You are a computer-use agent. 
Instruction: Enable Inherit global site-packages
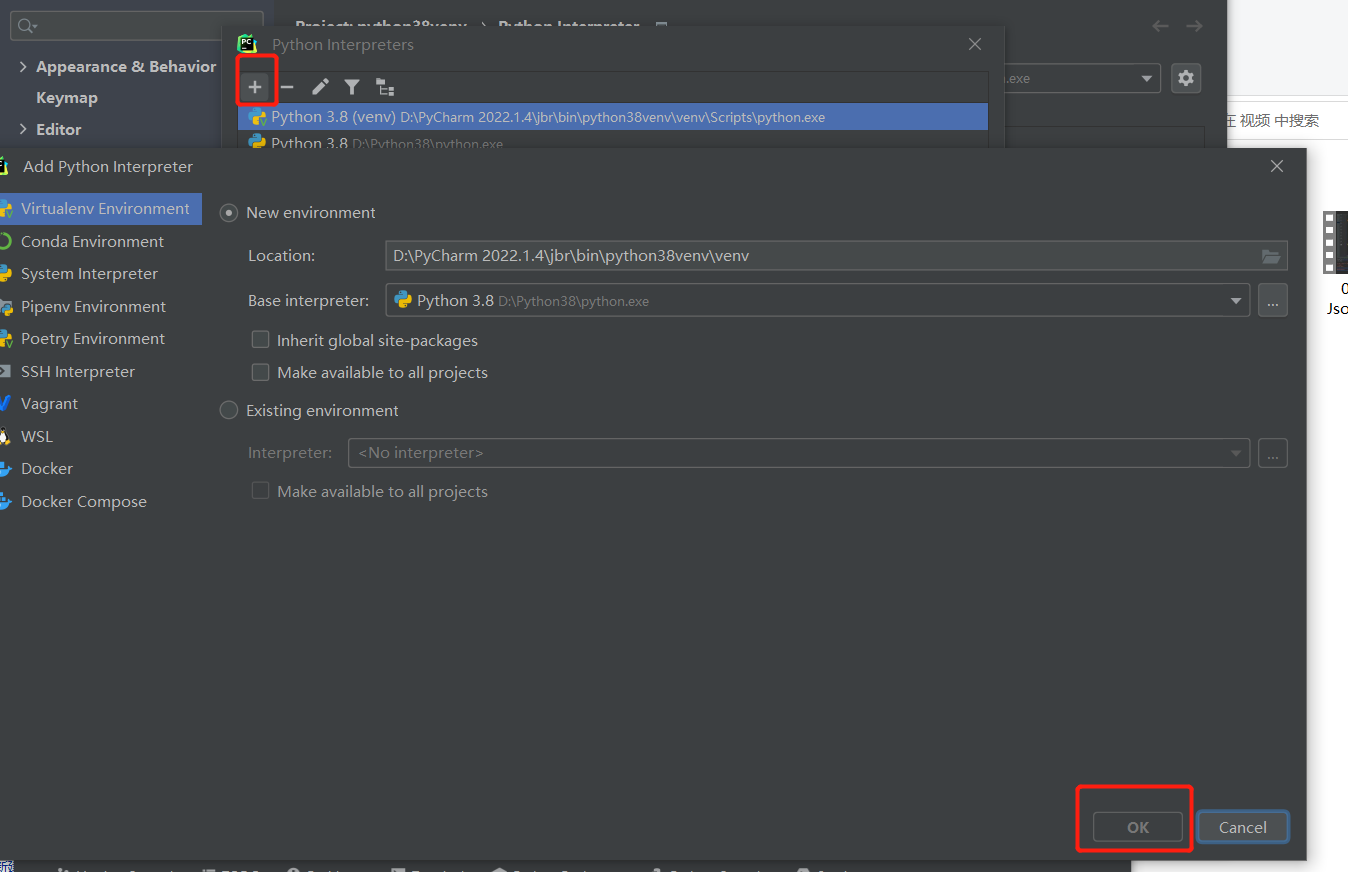261,340
